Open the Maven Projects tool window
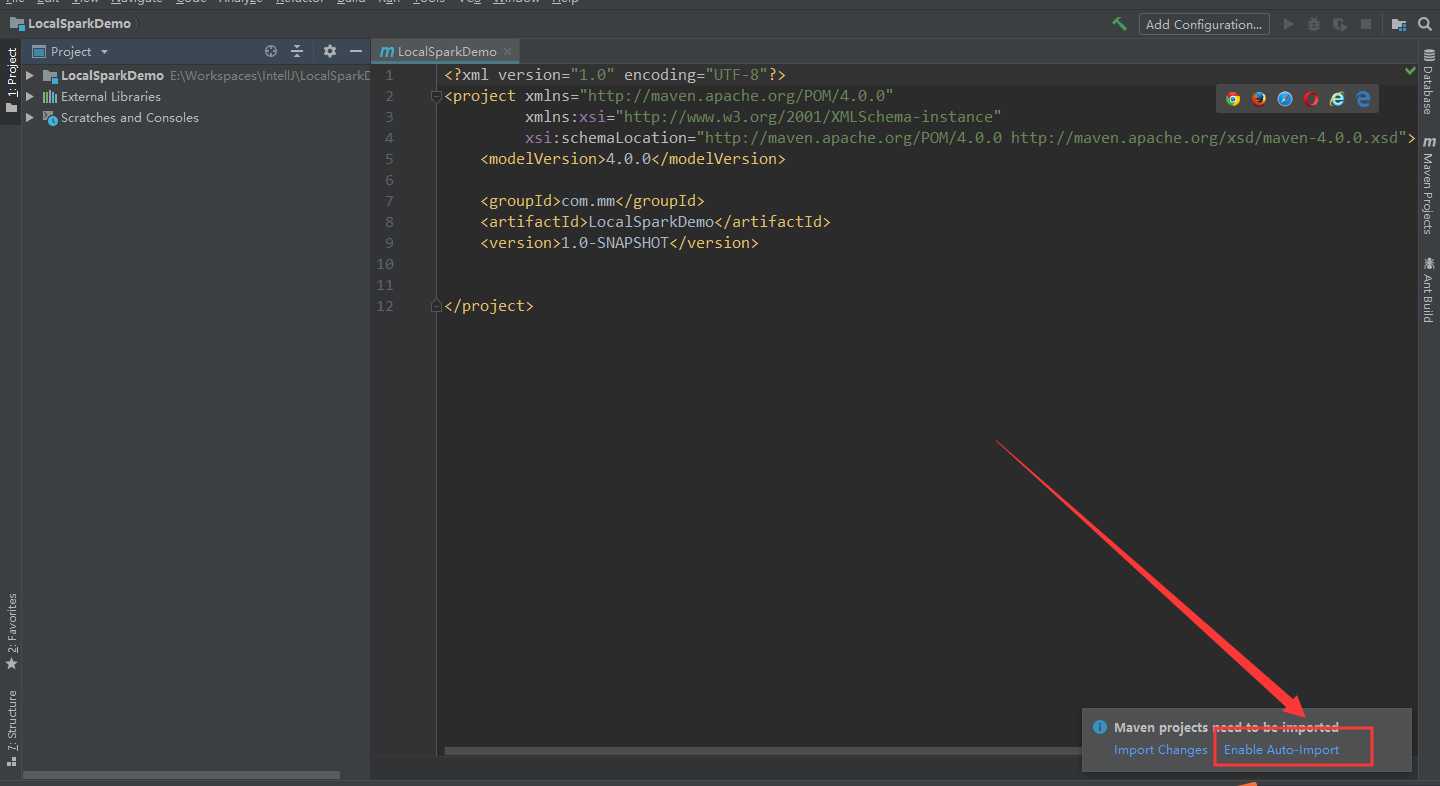The width and height of the screenshot is (1440, 786). coord(1428,185)
